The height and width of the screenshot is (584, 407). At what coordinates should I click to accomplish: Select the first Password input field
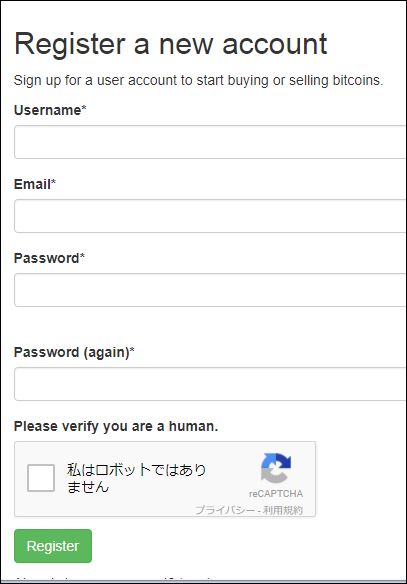[210, 290]
